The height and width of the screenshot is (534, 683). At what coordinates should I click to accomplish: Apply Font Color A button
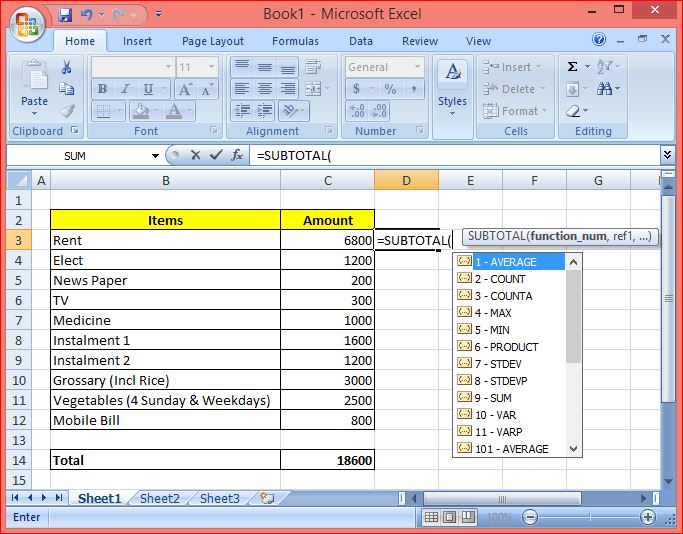174,111
